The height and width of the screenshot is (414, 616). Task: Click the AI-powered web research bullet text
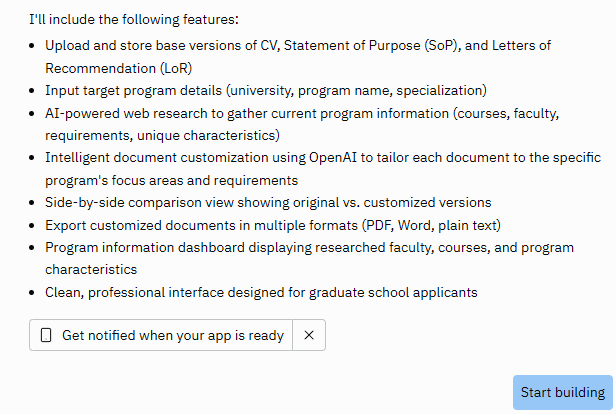coord(302,114)
